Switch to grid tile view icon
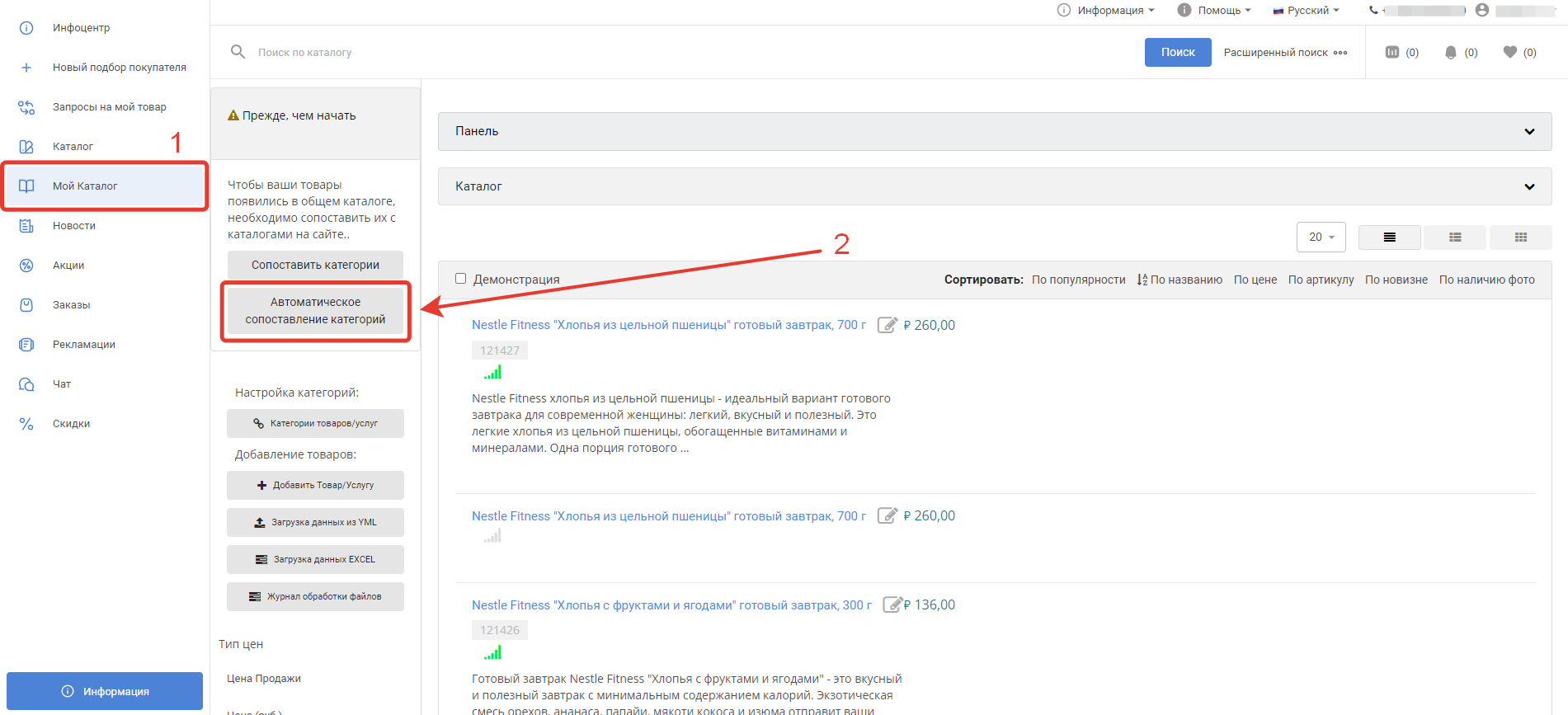1568x715 pixels. pyautogui.click(x=1520, y=238)
